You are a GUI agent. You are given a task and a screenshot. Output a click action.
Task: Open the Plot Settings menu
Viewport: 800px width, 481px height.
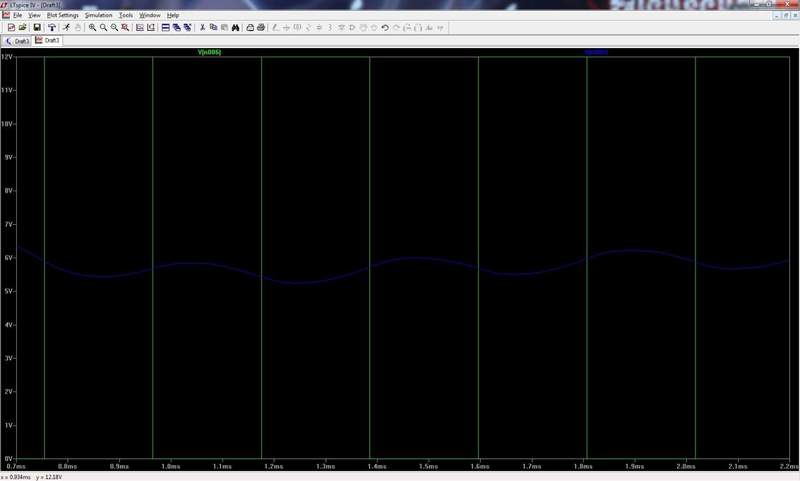[x=63, y=15]
